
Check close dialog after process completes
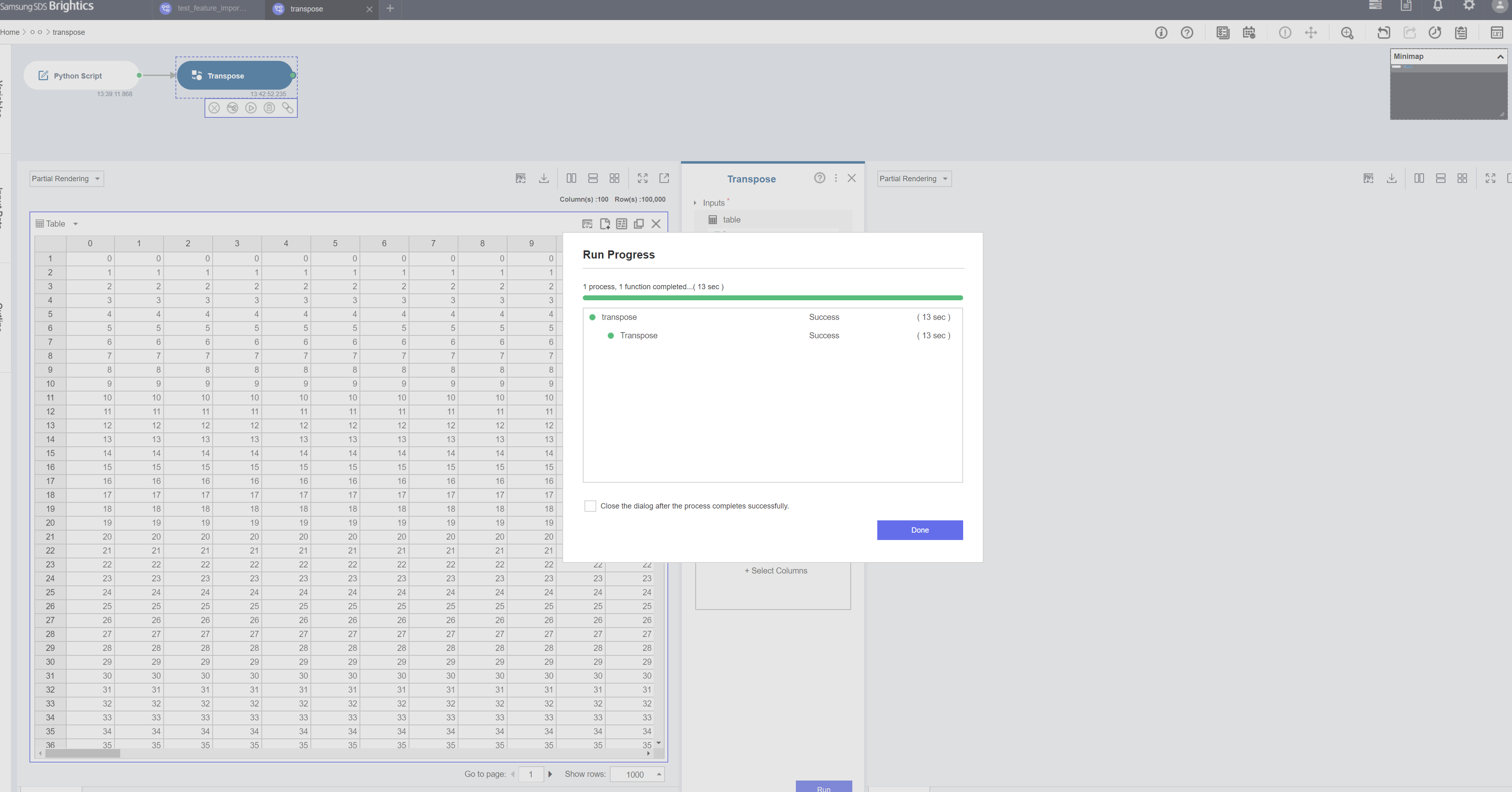590,506
